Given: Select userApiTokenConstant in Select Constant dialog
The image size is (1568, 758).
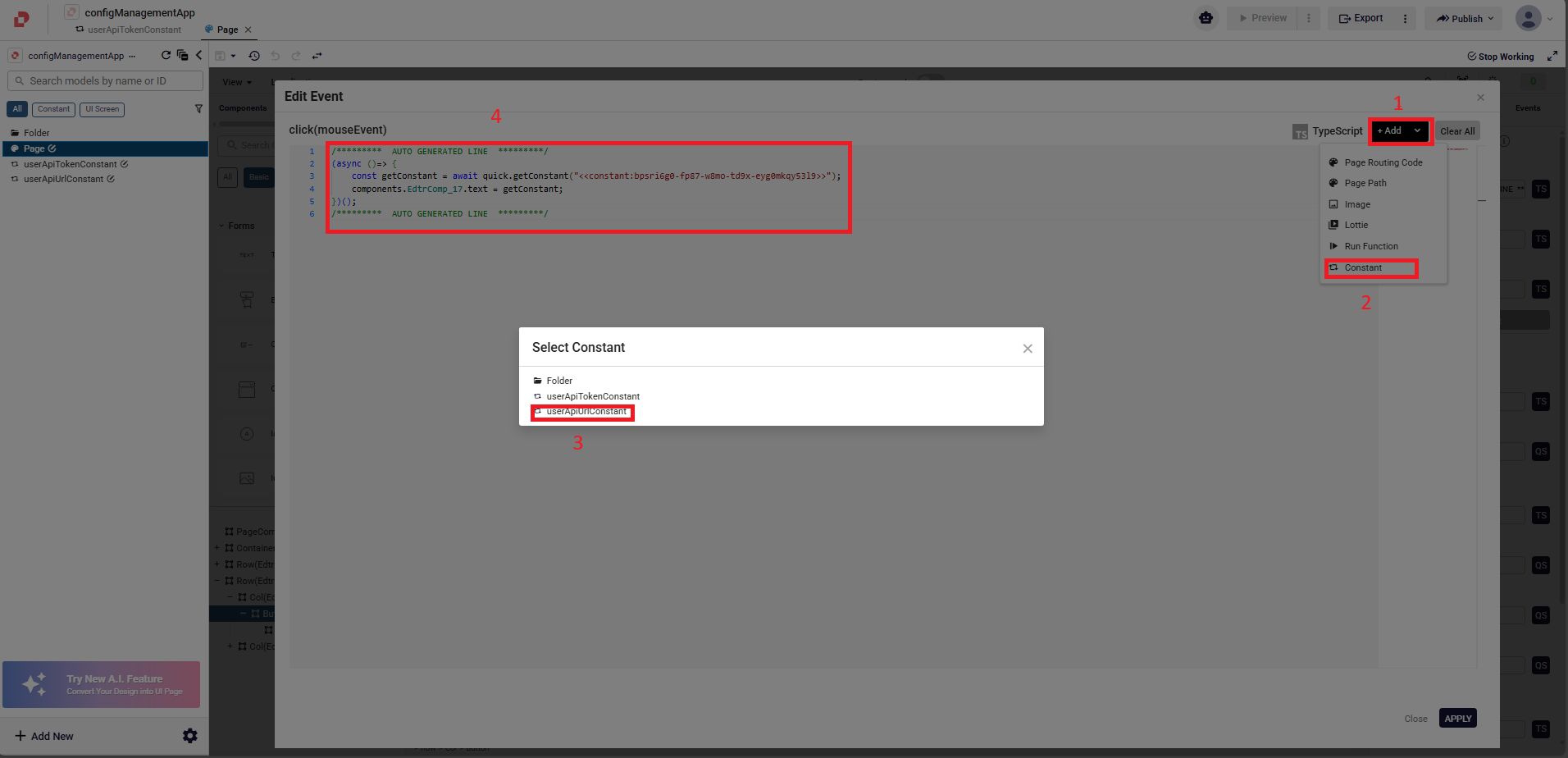Looking at the screenshot, I should pyautogui.click(x=592, y=396).
